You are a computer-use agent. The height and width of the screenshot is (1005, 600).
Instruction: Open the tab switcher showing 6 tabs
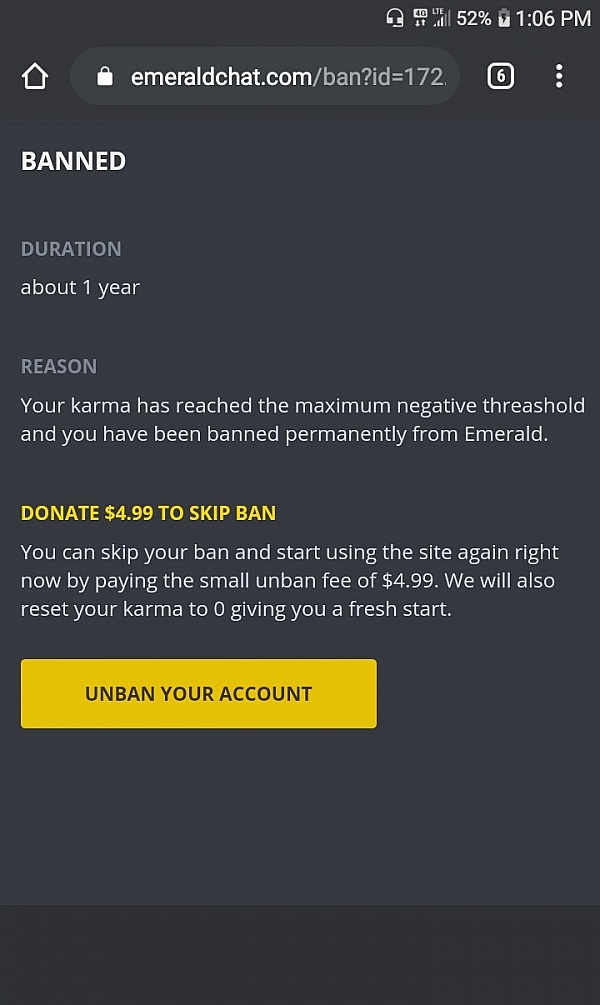501,76
